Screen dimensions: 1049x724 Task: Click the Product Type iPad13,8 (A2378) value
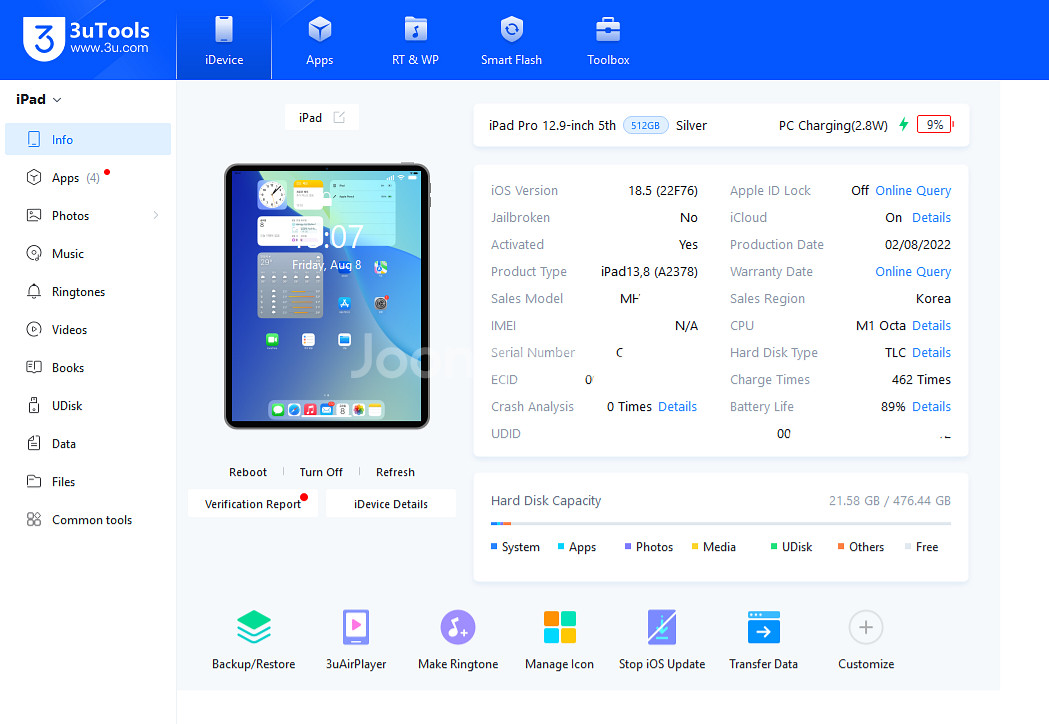[x=649, y=272]
